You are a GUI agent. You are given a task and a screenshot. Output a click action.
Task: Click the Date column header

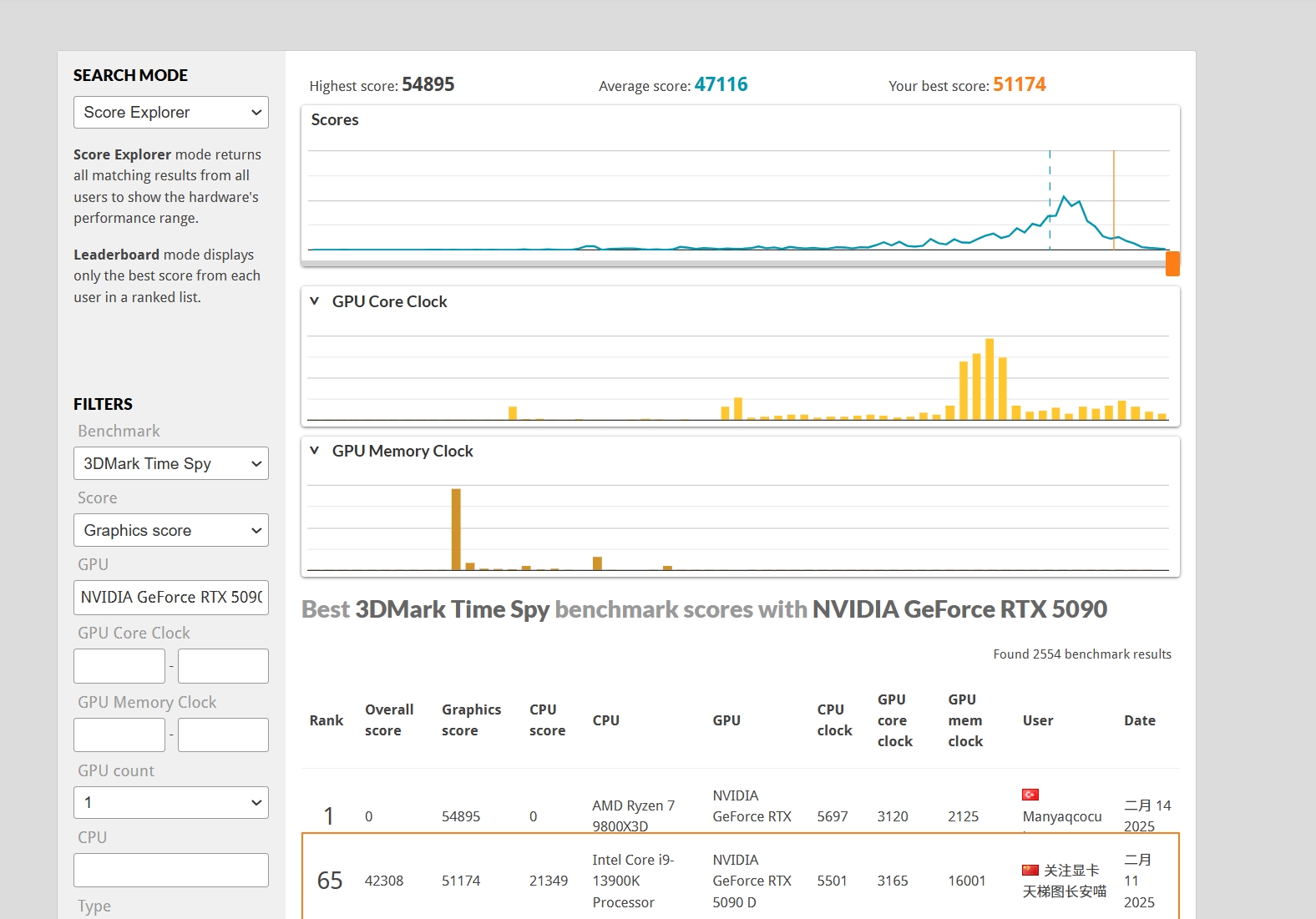pyautogui.click(x=1140, y=720)
